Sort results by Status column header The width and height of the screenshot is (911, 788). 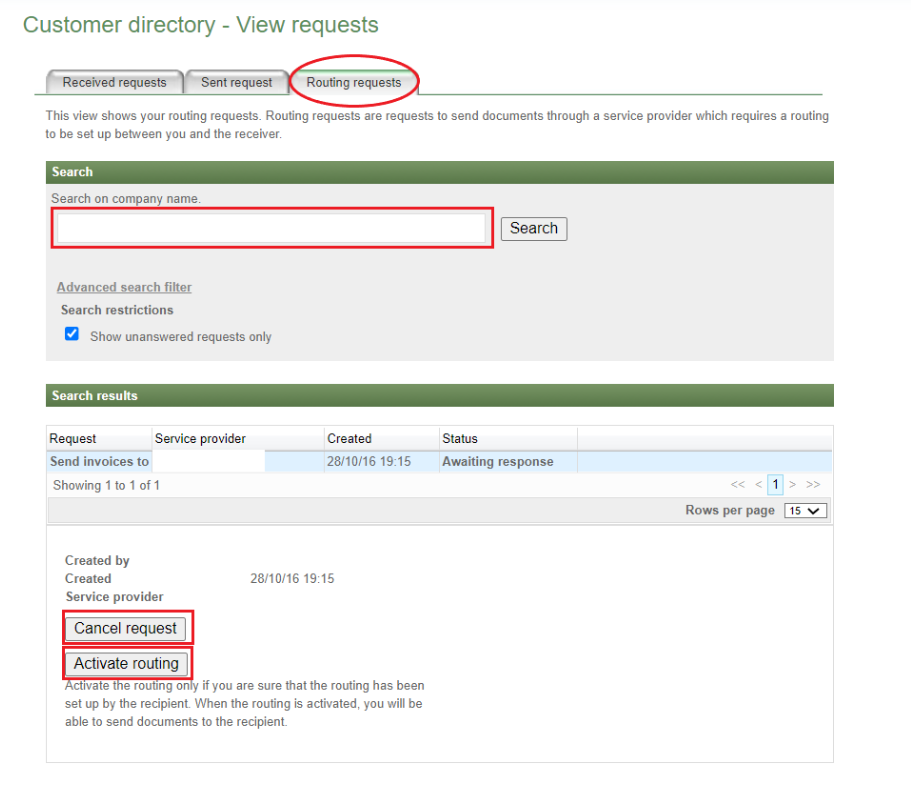pos(460,438)
